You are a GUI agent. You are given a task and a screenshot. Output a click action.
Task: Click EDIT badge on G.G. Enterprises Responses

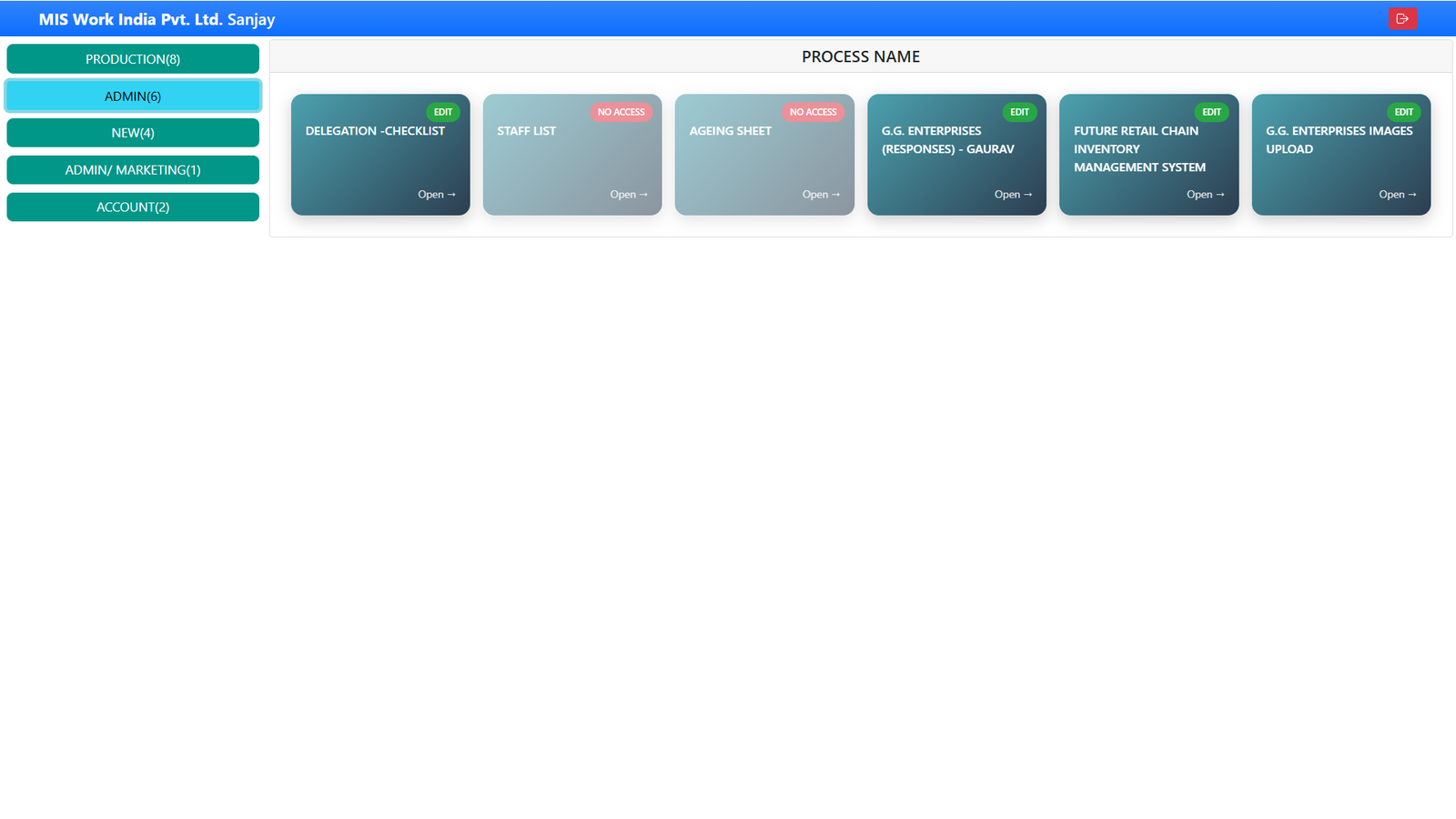(1019, 112)
